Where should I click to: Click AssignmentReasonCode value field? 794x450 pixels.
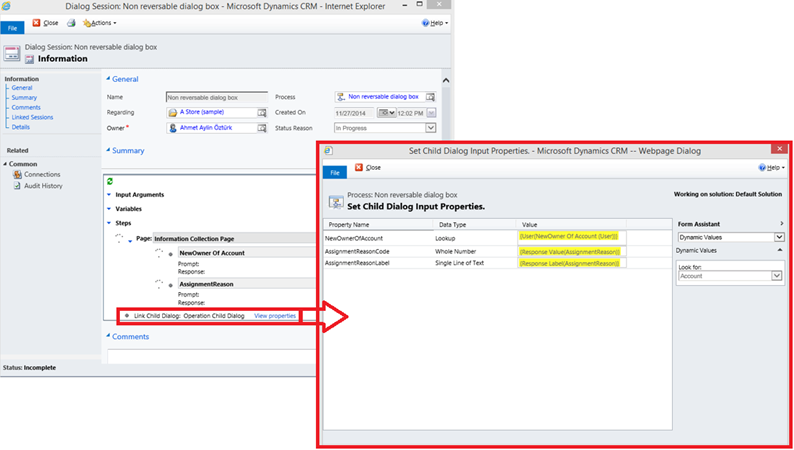click(572, 252)
